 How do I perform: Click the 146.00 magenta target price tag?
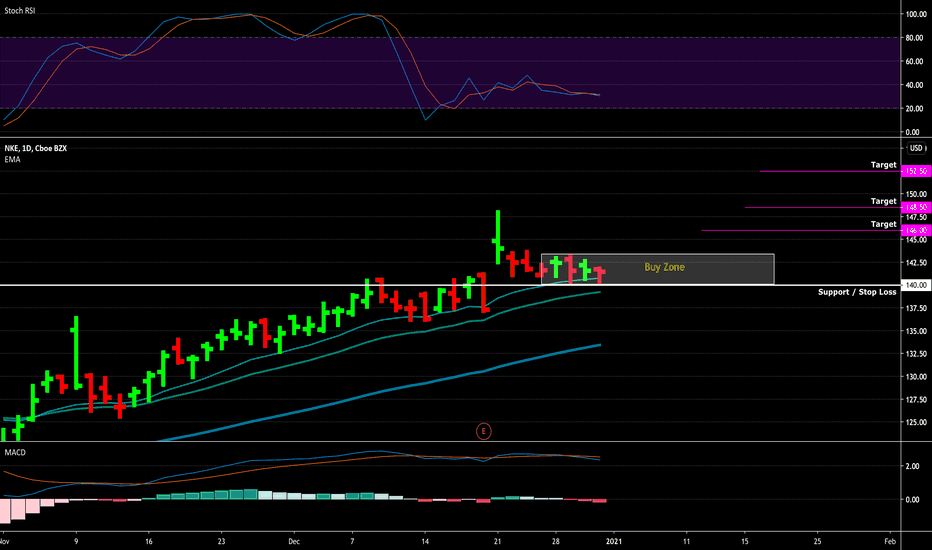click(916, 230)
